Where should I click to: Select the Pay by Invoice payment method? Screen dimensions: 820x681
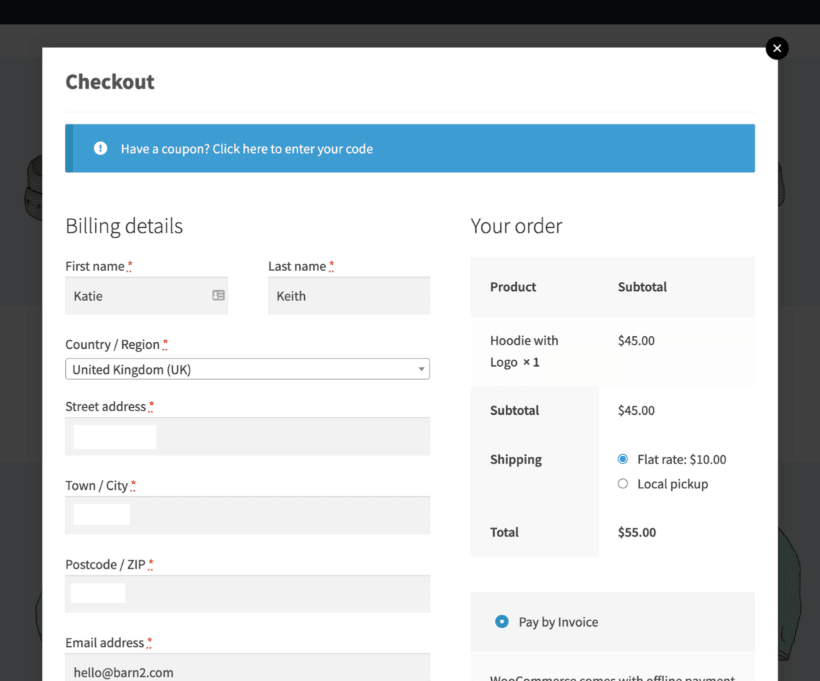point(502,622)
